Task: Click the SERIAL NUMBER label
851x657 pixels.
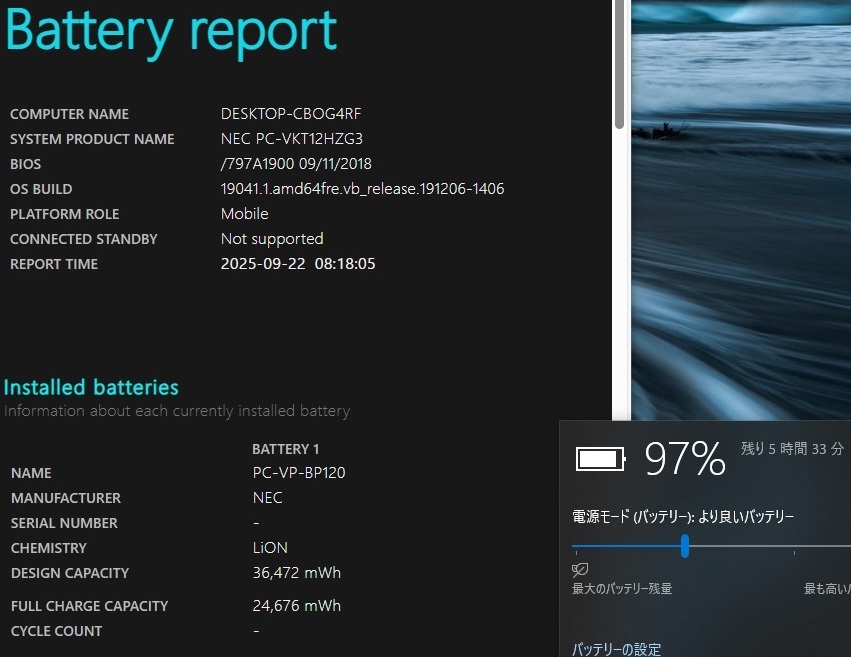Action: 64,523
